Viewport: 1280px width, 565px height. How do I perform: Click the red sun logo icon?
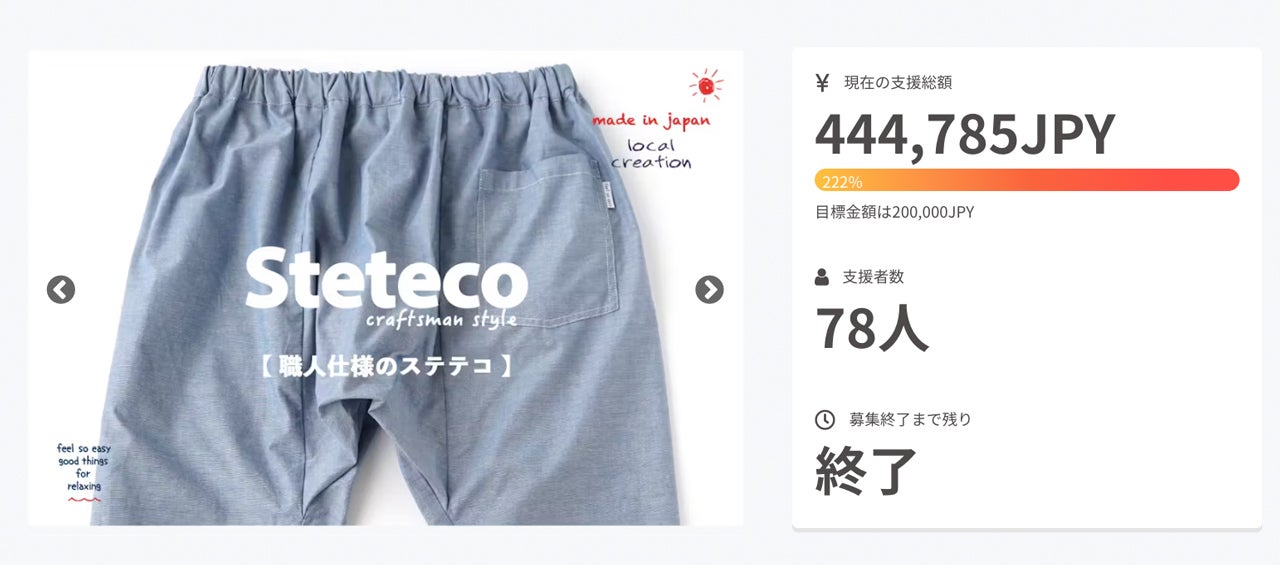pyautogui.click(x=706, y=86)
